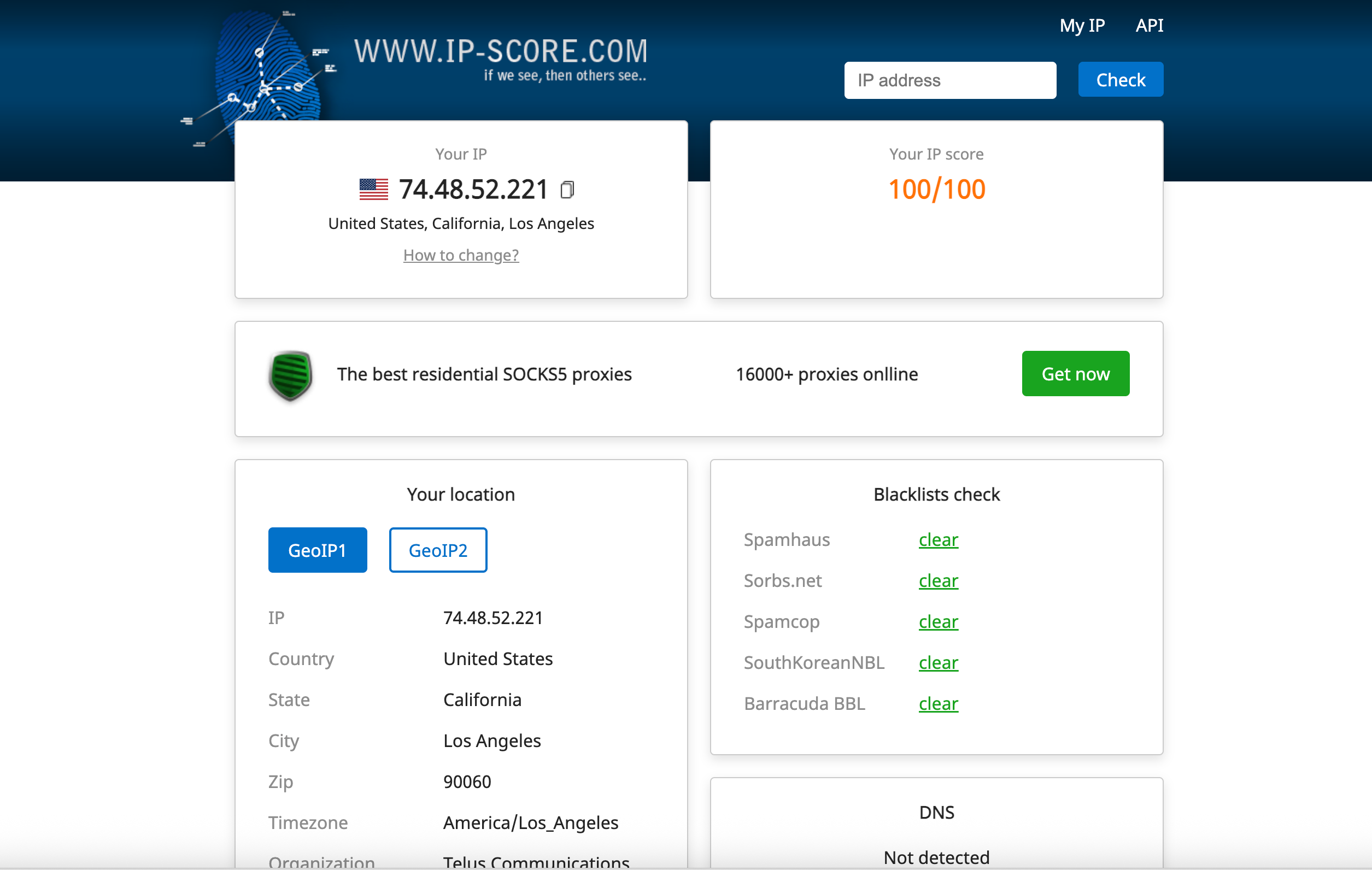Open the Barracuda BBL clear result link

939,704
